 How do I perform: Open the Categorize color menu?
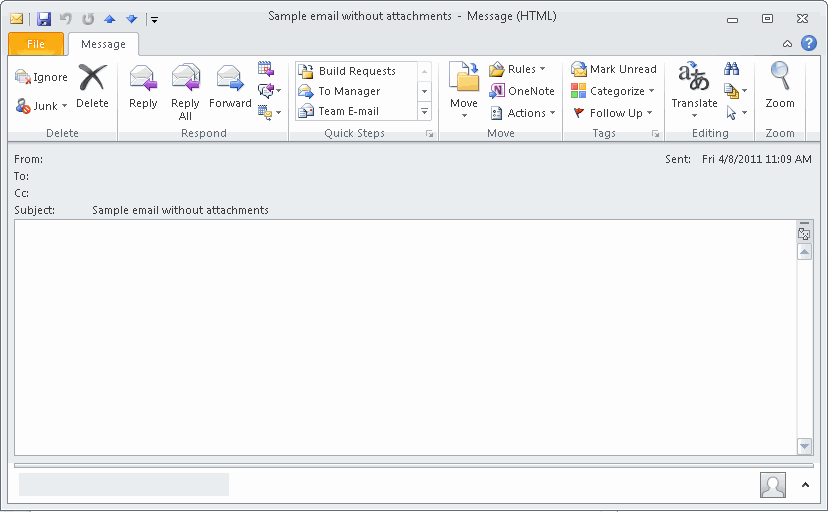pos(613,91)
